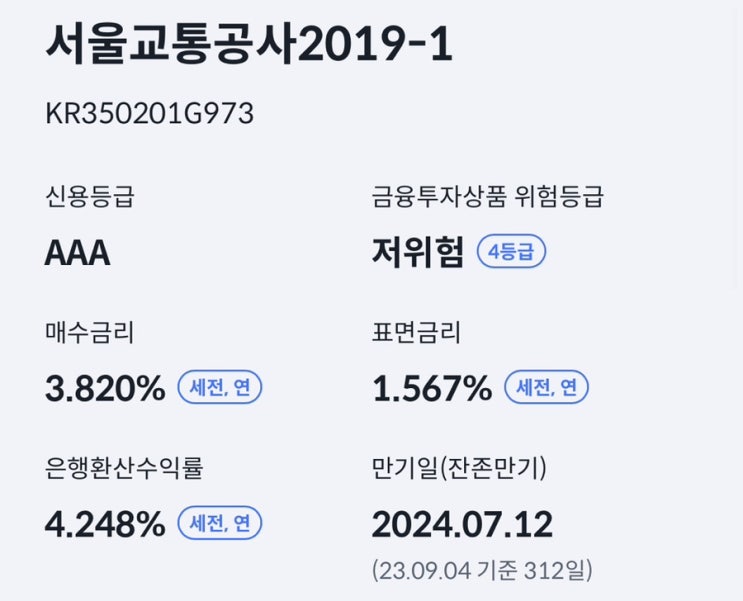Tap the 세전, 연 badge beside 3.820%
This screenshot has height=601, width=743.
click(x=220, y=388)
